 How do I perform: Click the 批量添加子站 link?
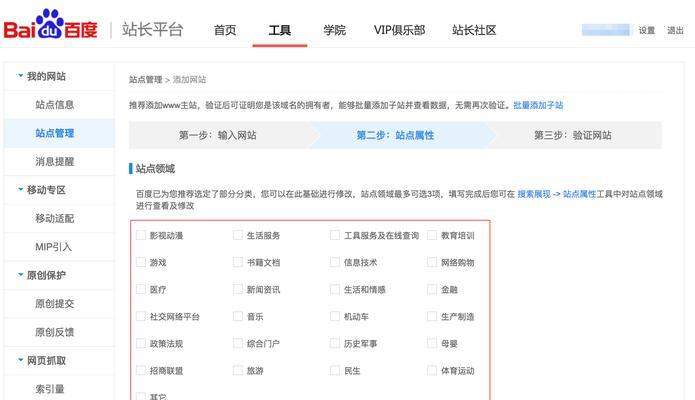(x=538, y=105)
